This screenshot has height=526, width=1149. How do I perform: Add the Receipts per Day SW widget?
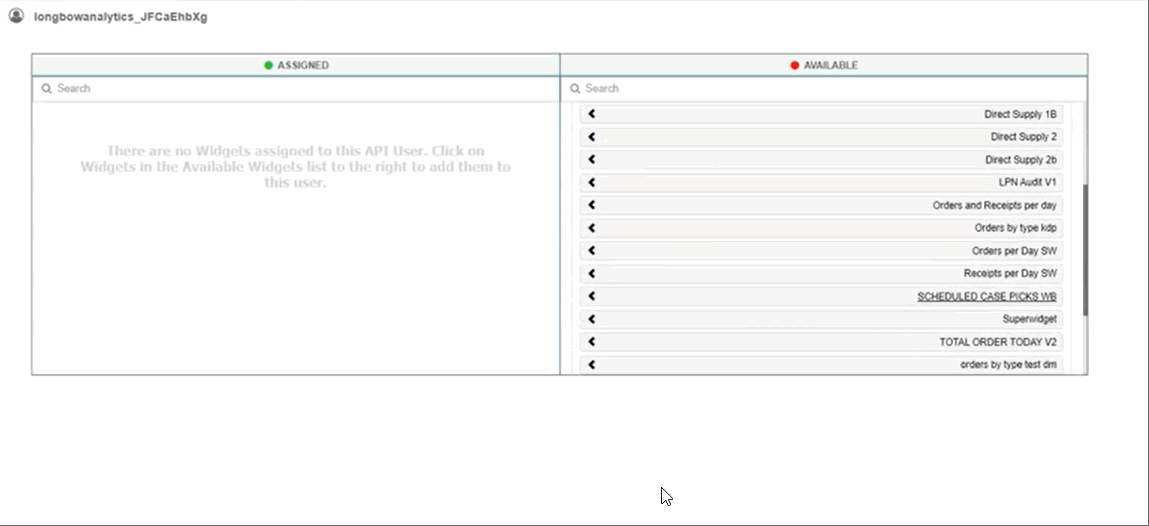(x=821, y=273)
